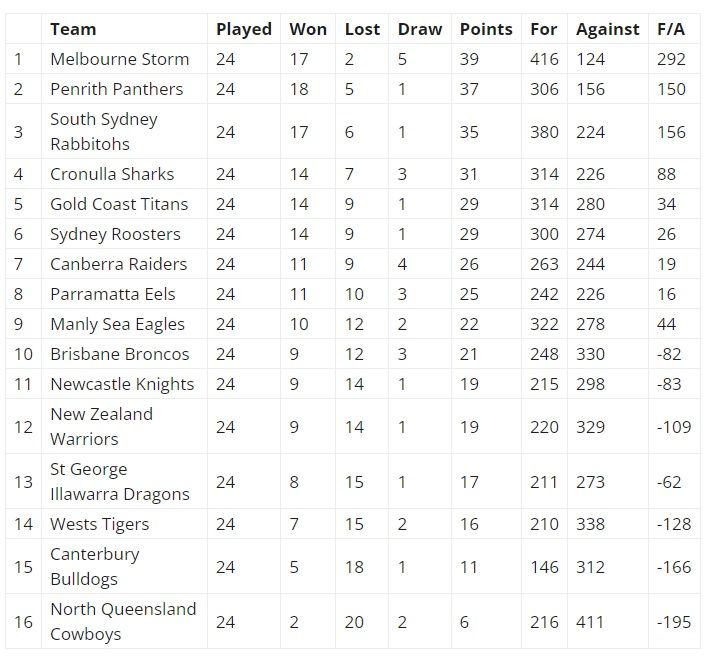The height and width of the screenshot is (657, 711).
Task: Click Manly Sea Eagles in the table
Action: coord(117,324)
